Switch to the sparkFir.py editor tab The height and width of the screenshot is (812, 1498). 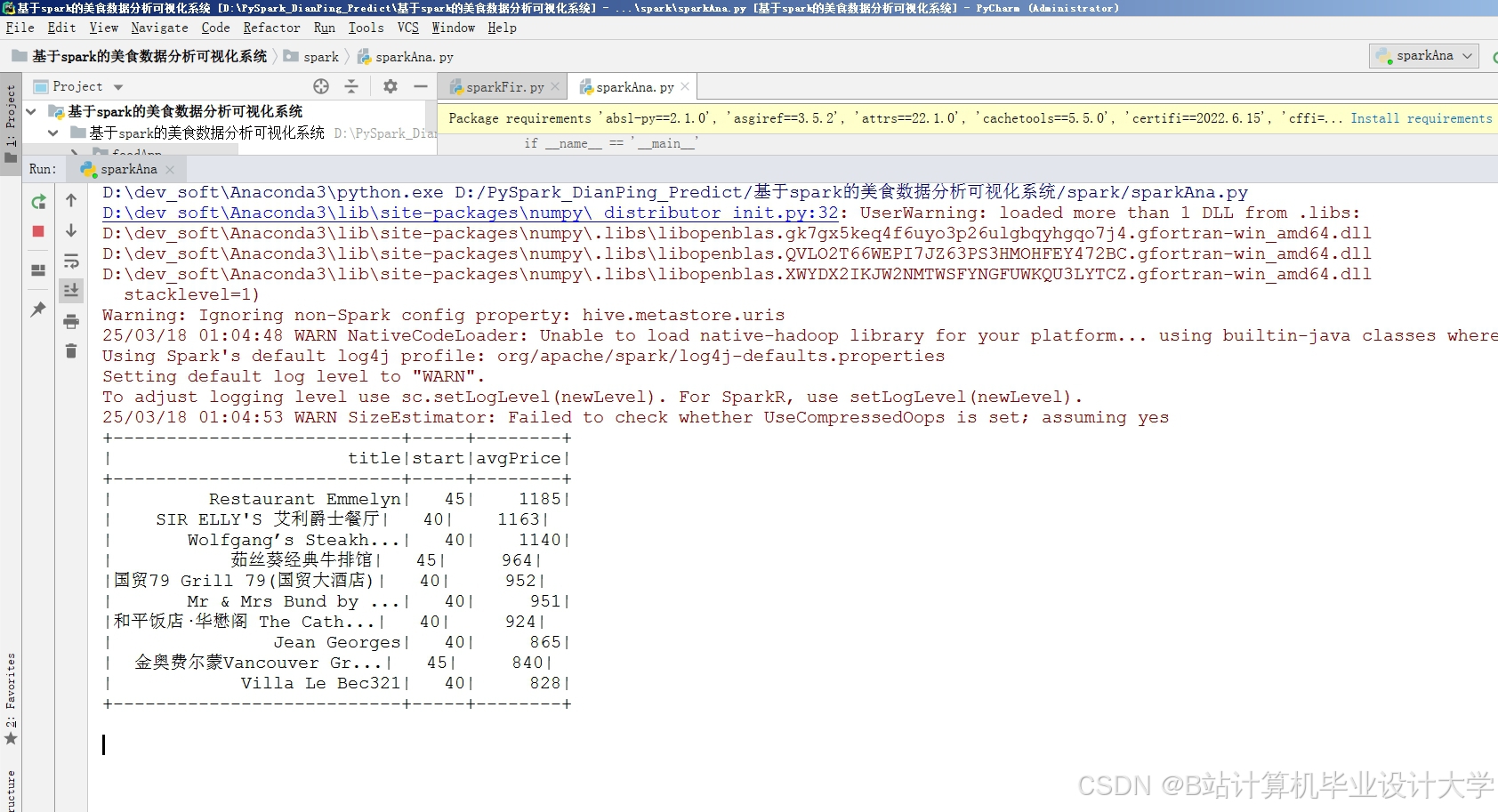point(503,86)
